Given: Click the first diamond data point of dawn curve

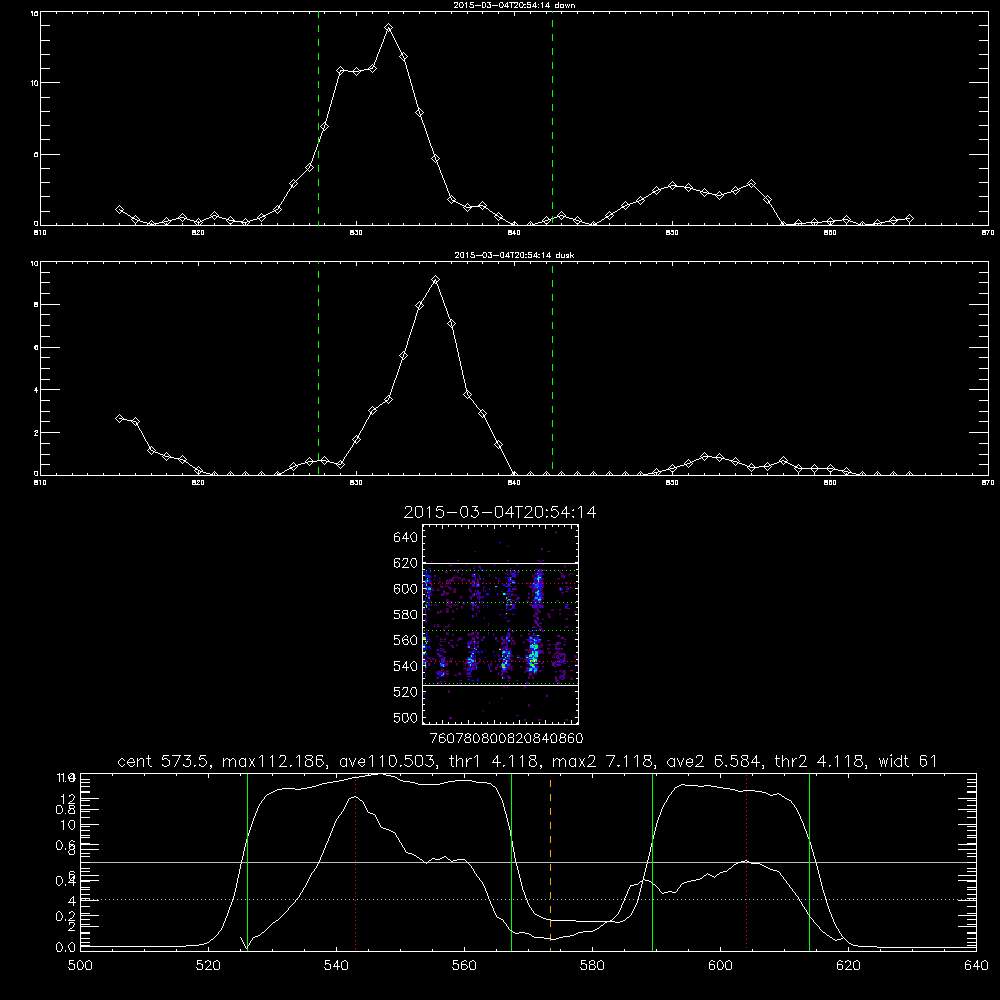Looking at the screenshot, I should point(119,209).
